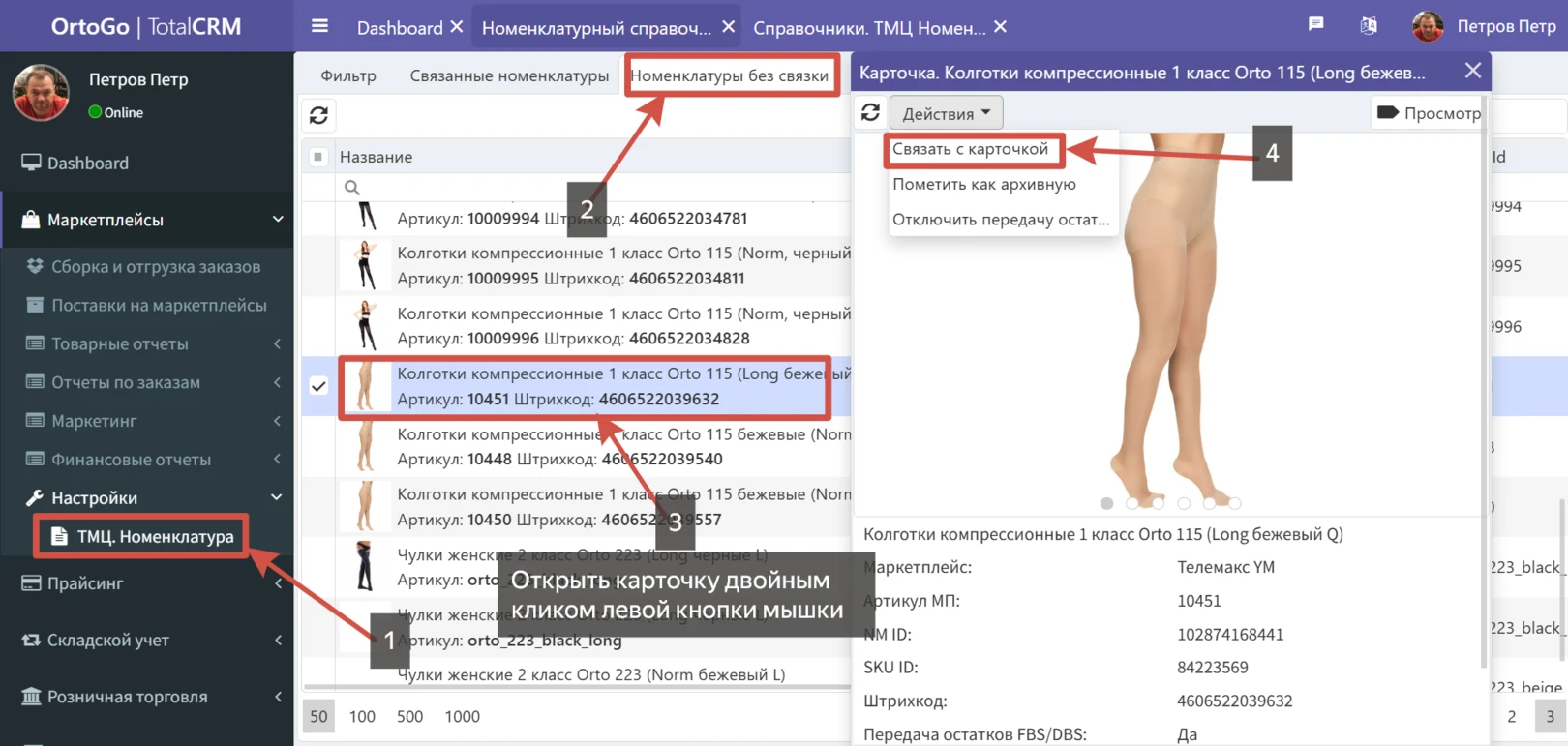Viewport: 1568px width, 746px height.
Task: Open ТМЦ. Номенклатура in sidebar
Action: [x=155, y=536]
